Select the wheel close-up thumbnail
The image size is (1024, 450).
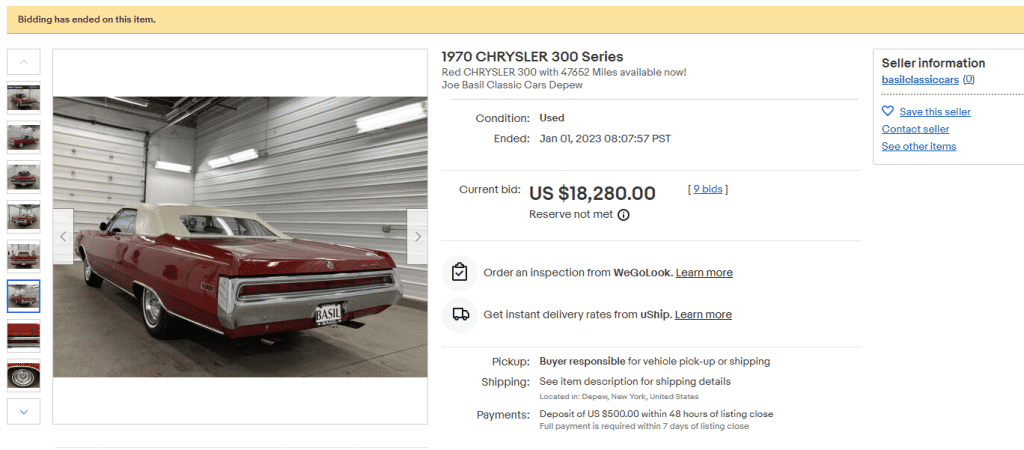point(24,375)
